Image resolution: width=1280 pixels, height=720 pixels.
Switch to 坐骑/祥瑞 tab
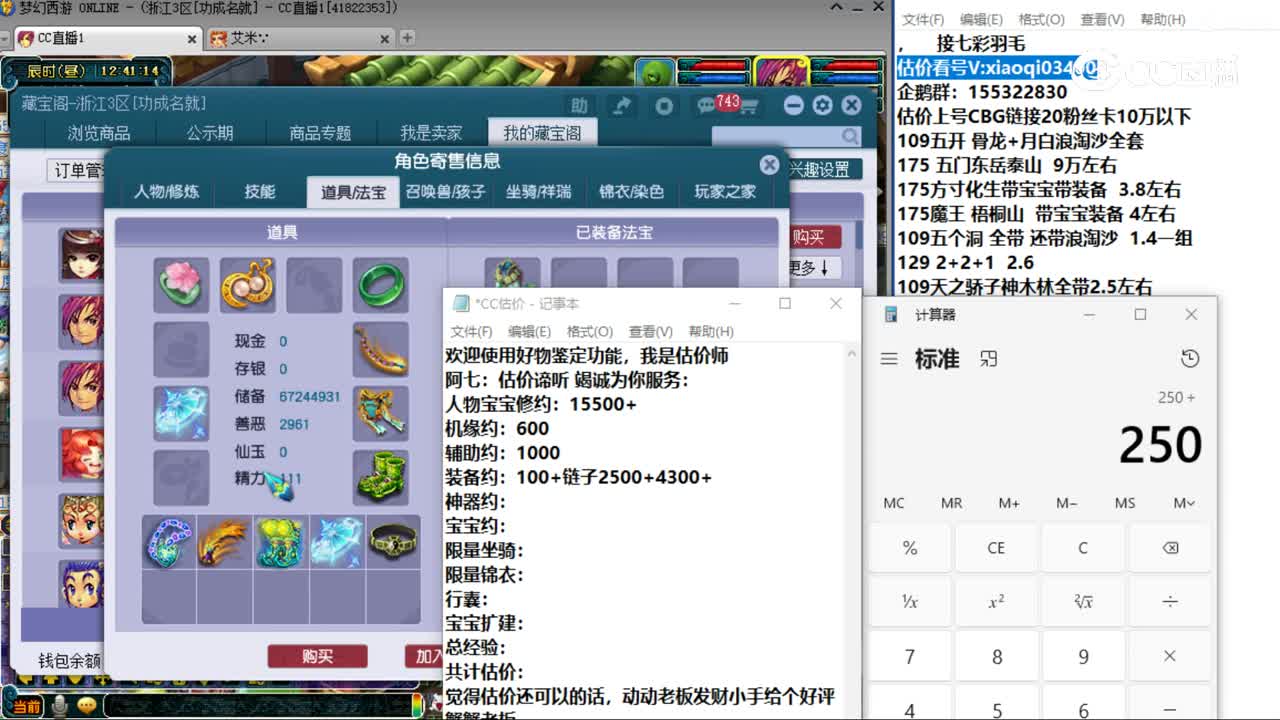point(538,192)
